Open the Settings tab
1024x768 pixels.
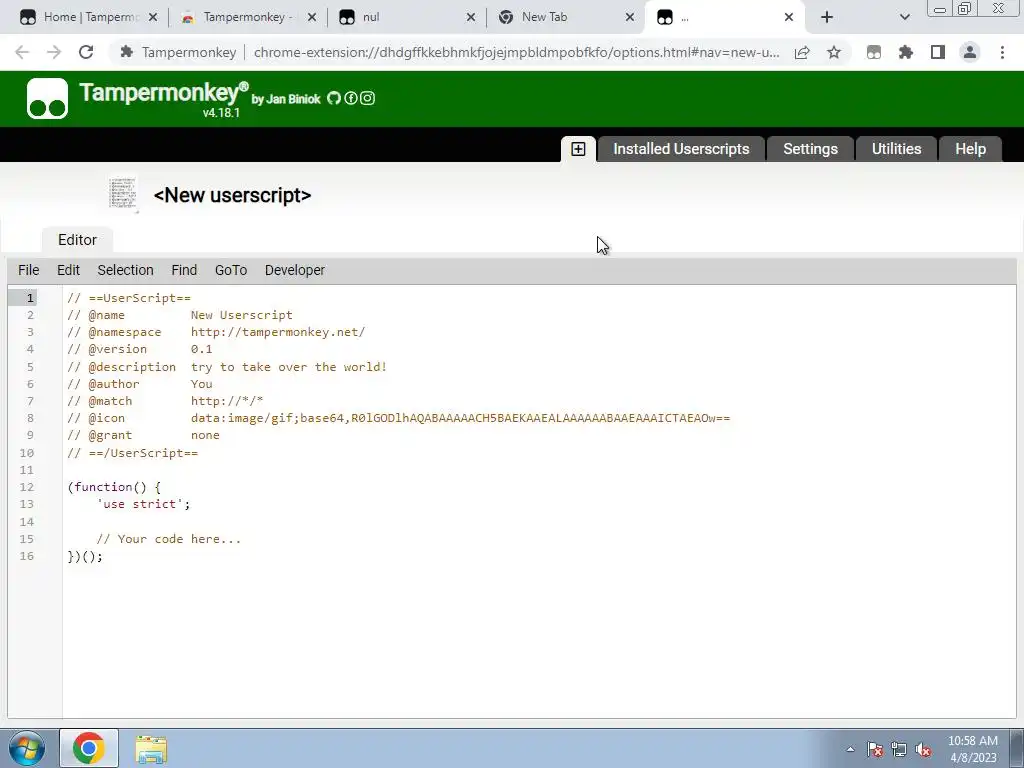(x=810, y=149)
